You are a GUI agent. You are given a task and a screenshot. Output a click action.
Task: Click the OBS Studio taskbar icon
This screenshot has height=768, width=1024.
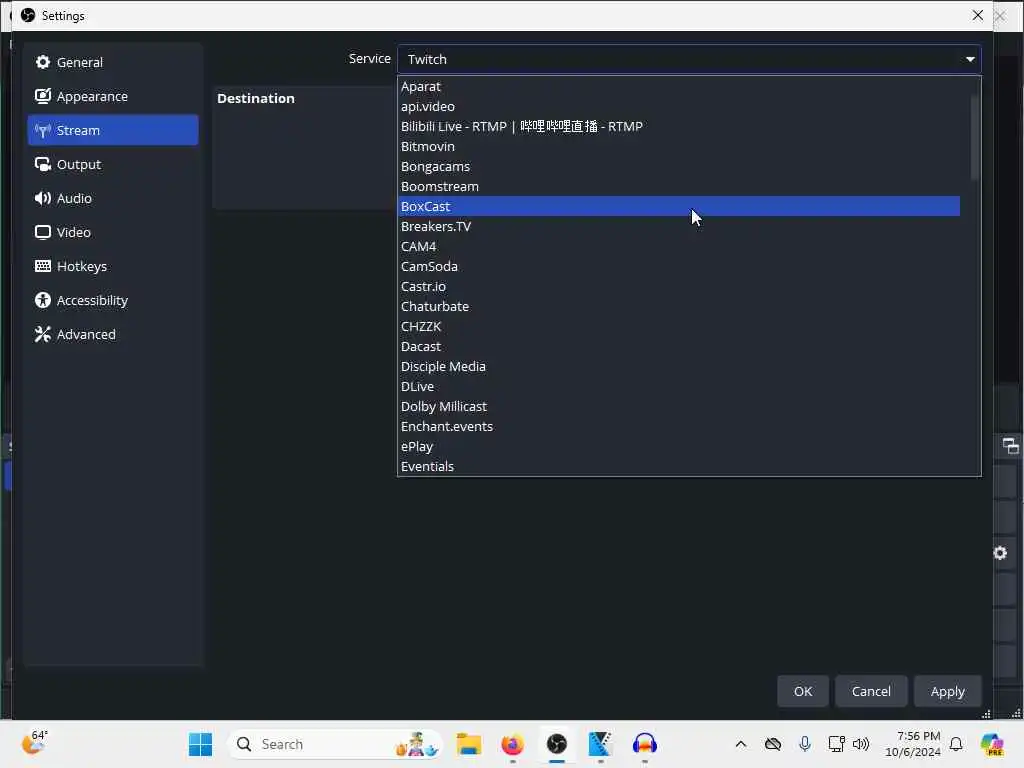pyautogui.click(x=556, y=744)
